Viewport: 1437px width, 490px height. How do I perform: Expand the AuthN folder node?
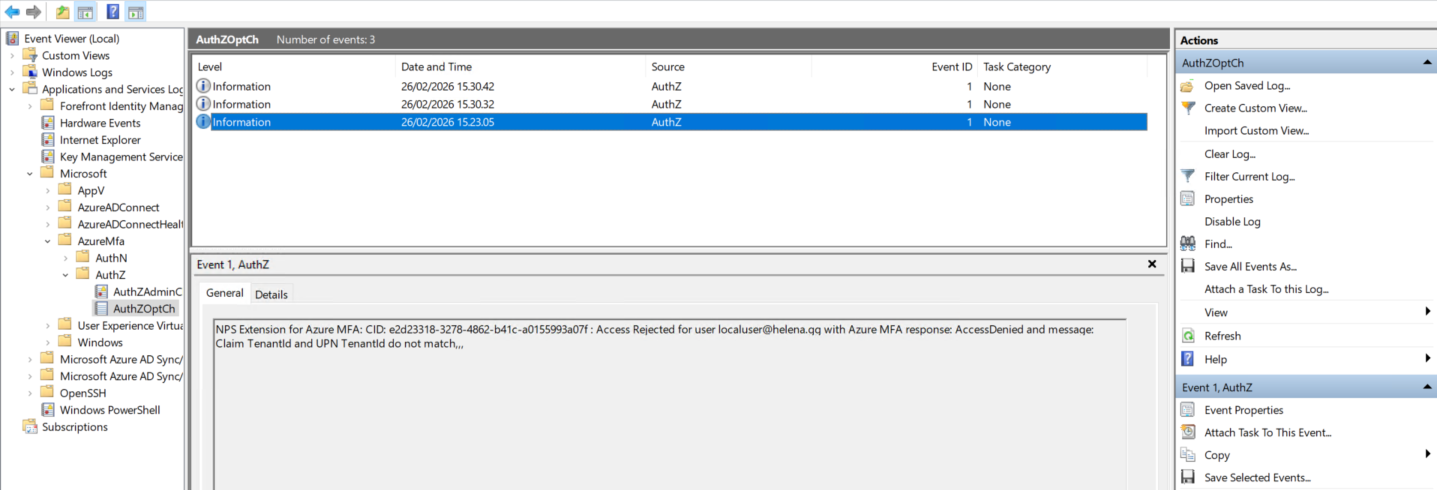[66, 258]
